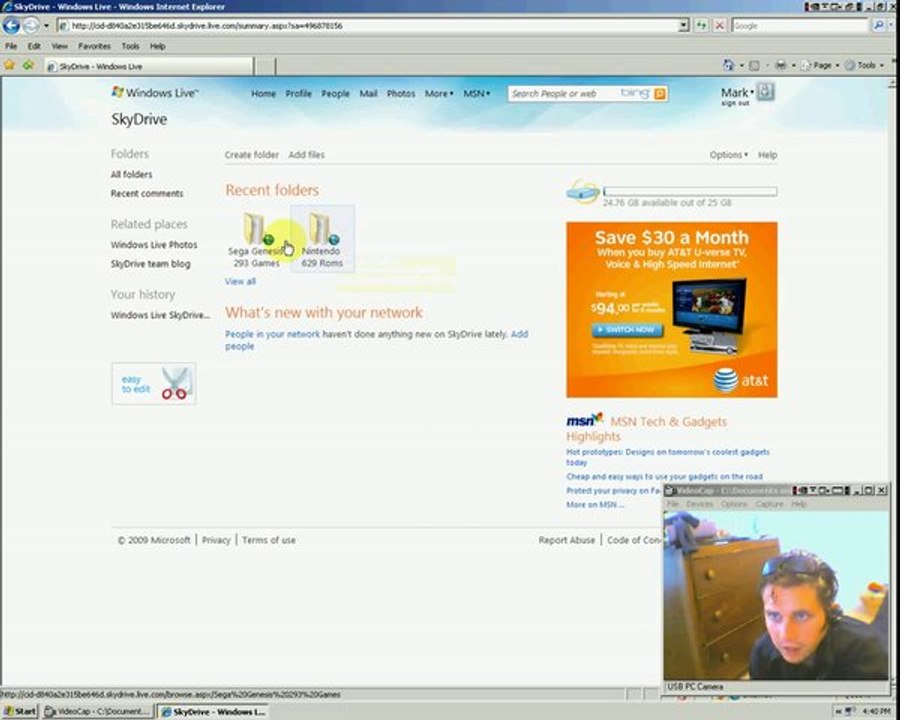Screen dimensions: 900x720
Task: Click the Refresh icon next to address bar
Action: (x=701, y=25)
